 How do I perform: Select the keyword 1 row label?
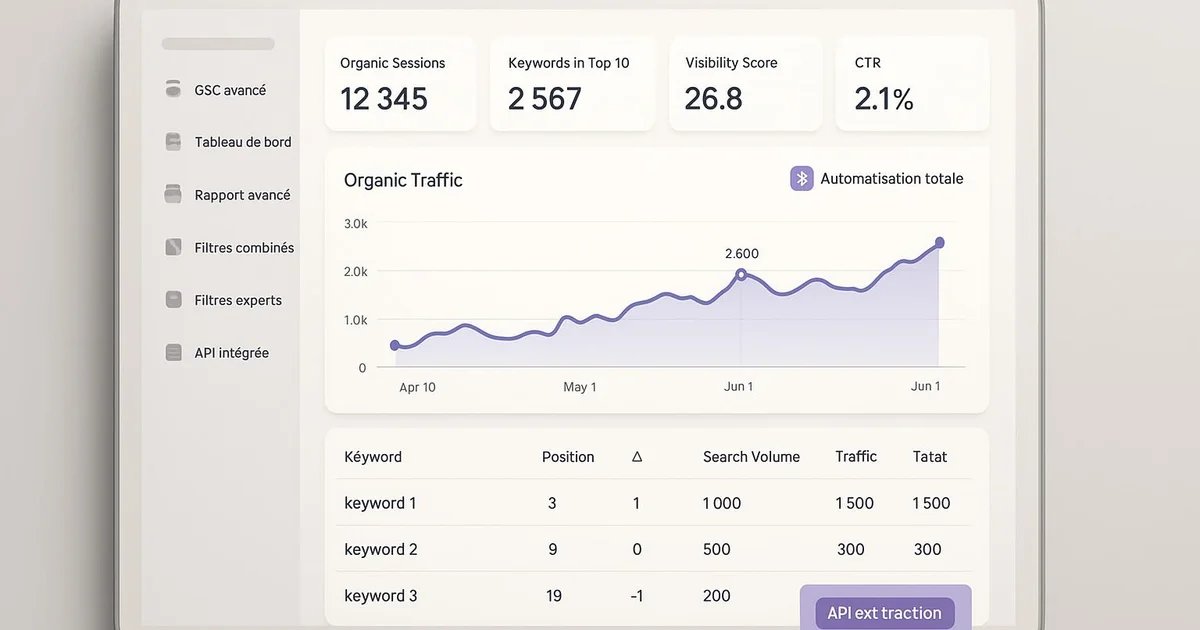click(380, 503)
